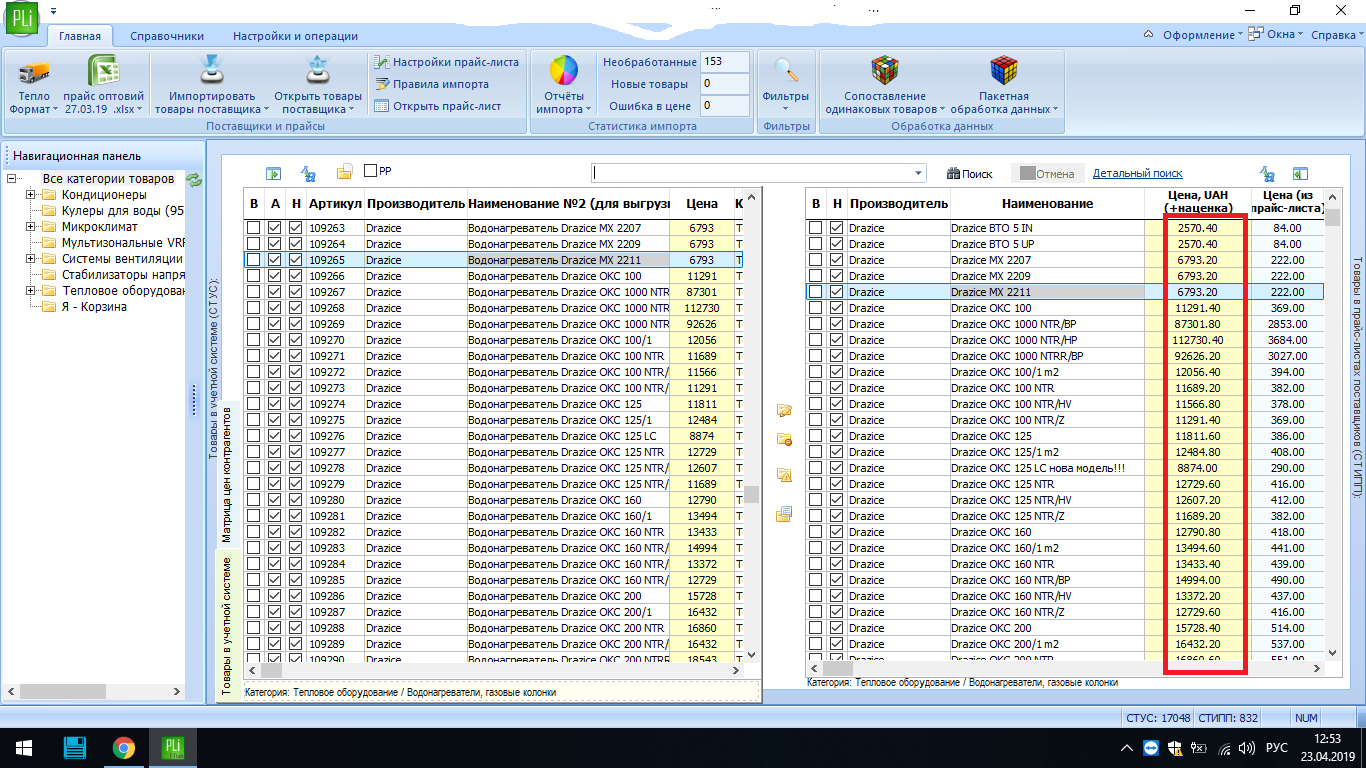Image resolution: width=1366 pixels, height=768 pixels.
Task: Click the Отмена button
Action: click(1046, 174)
